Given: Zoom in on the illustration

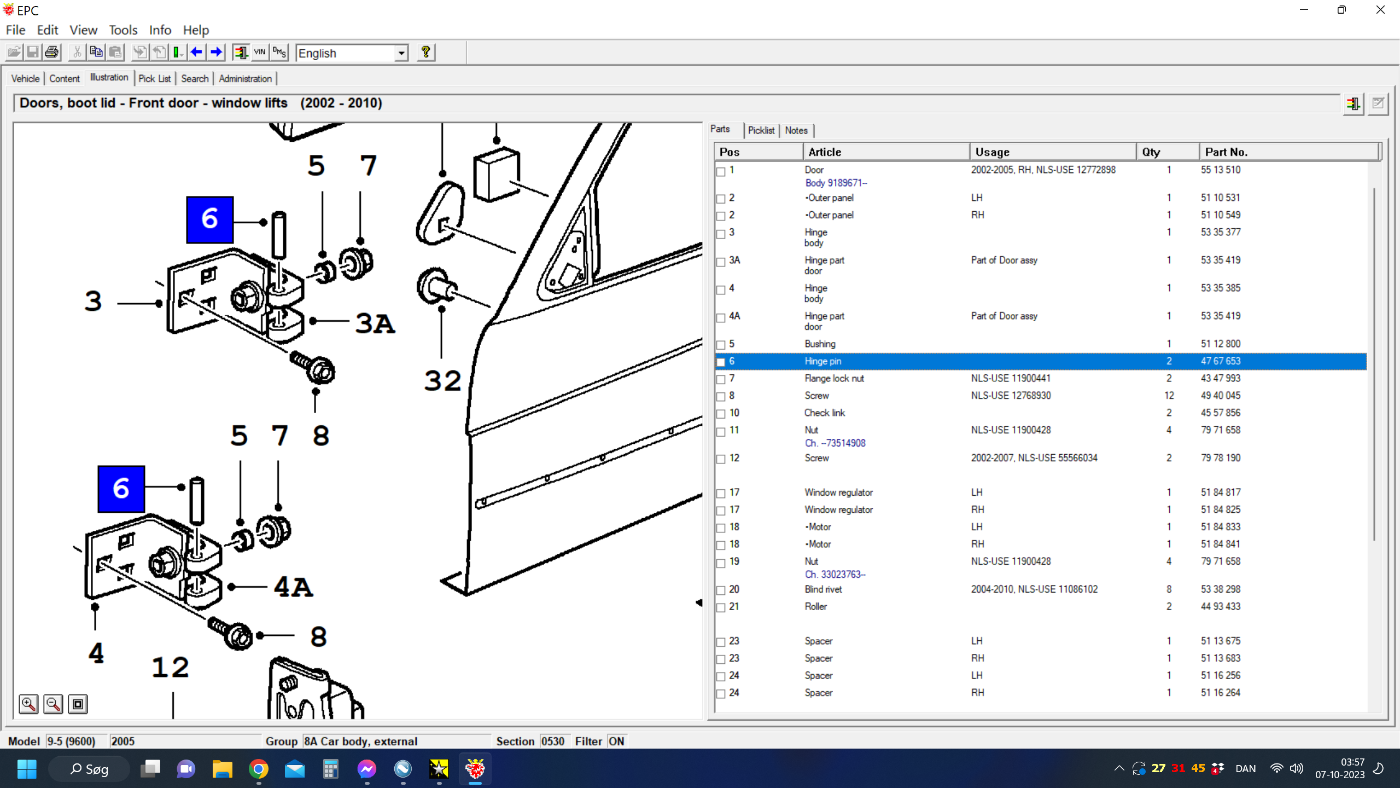Looking at the screenshot, I should tap(29, 704).
